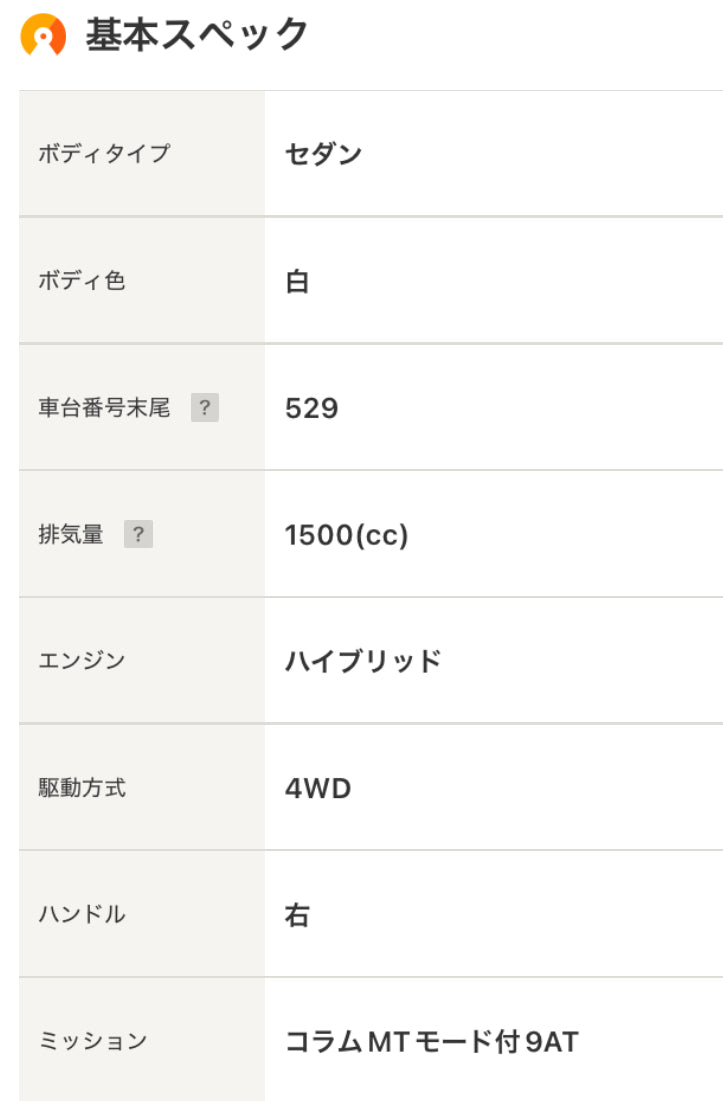Select the ミッション label
The height and width of the screenshot is (1101, 723).
click(x=93, y=1041)
